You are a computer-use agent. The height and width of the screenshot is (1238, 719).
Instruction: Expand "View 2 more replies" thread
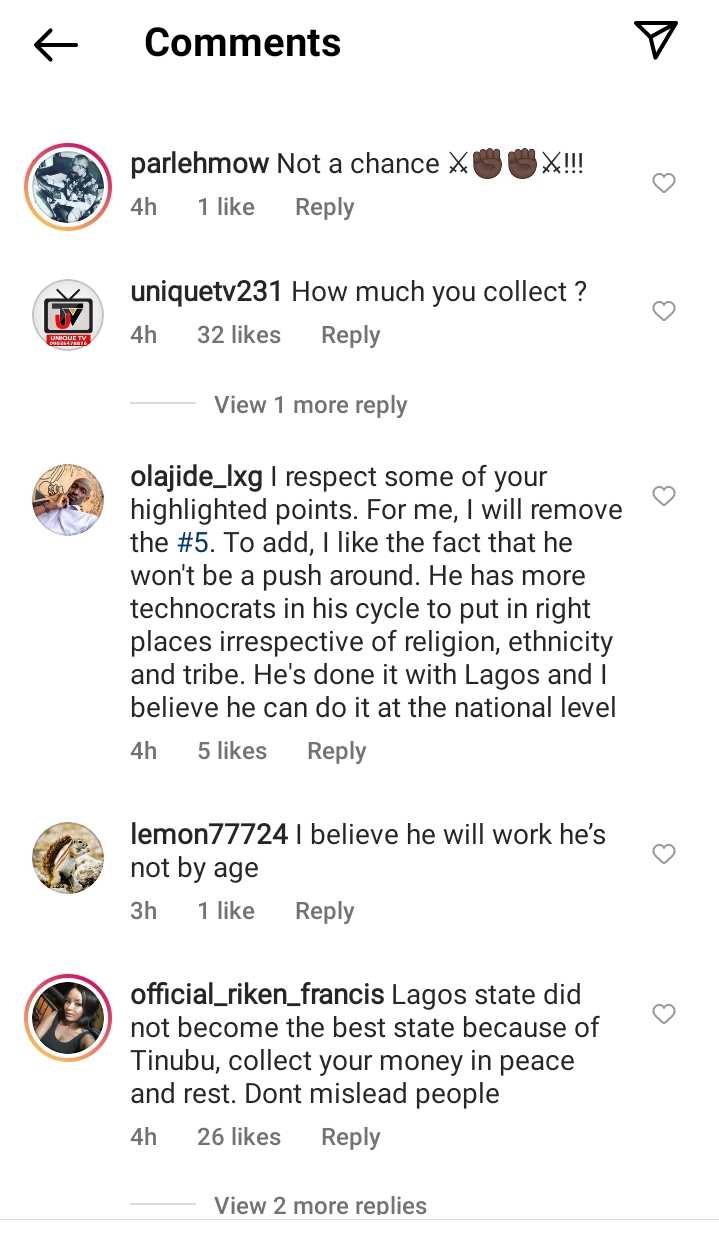pyautogui.click(x=320, y=1205)
